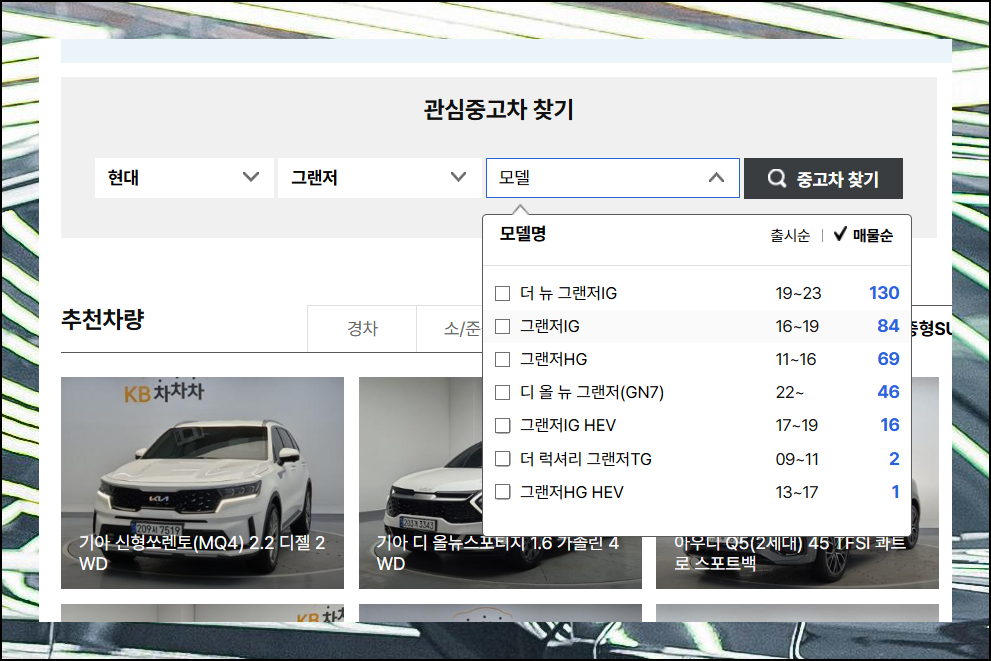Check the 더 럭셔리 그랜저TG checkbox
Screen dimensions: 991x661
coord(502,459)
